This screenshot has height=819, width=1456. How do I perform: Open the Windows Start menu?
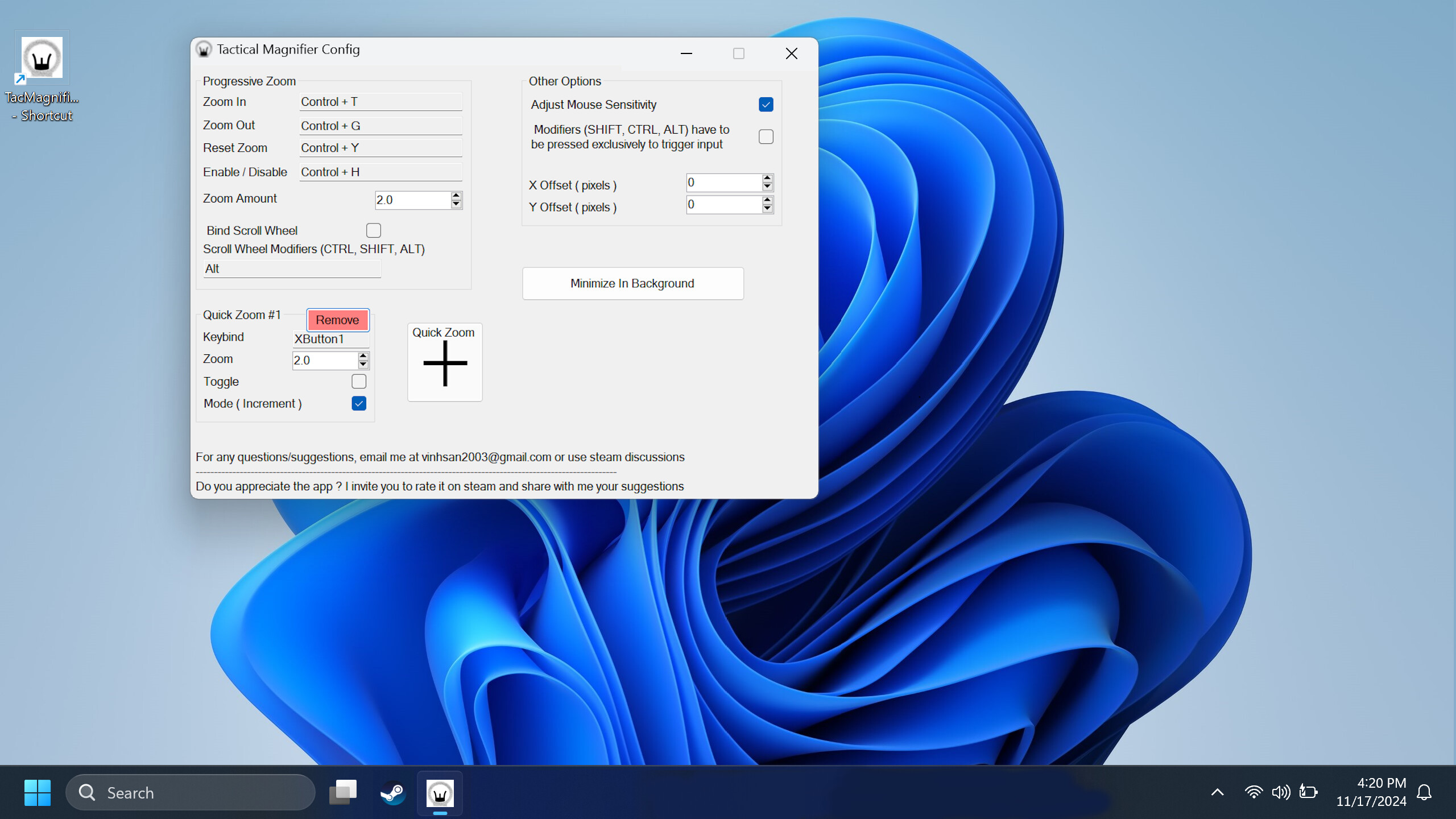point(37,792)
